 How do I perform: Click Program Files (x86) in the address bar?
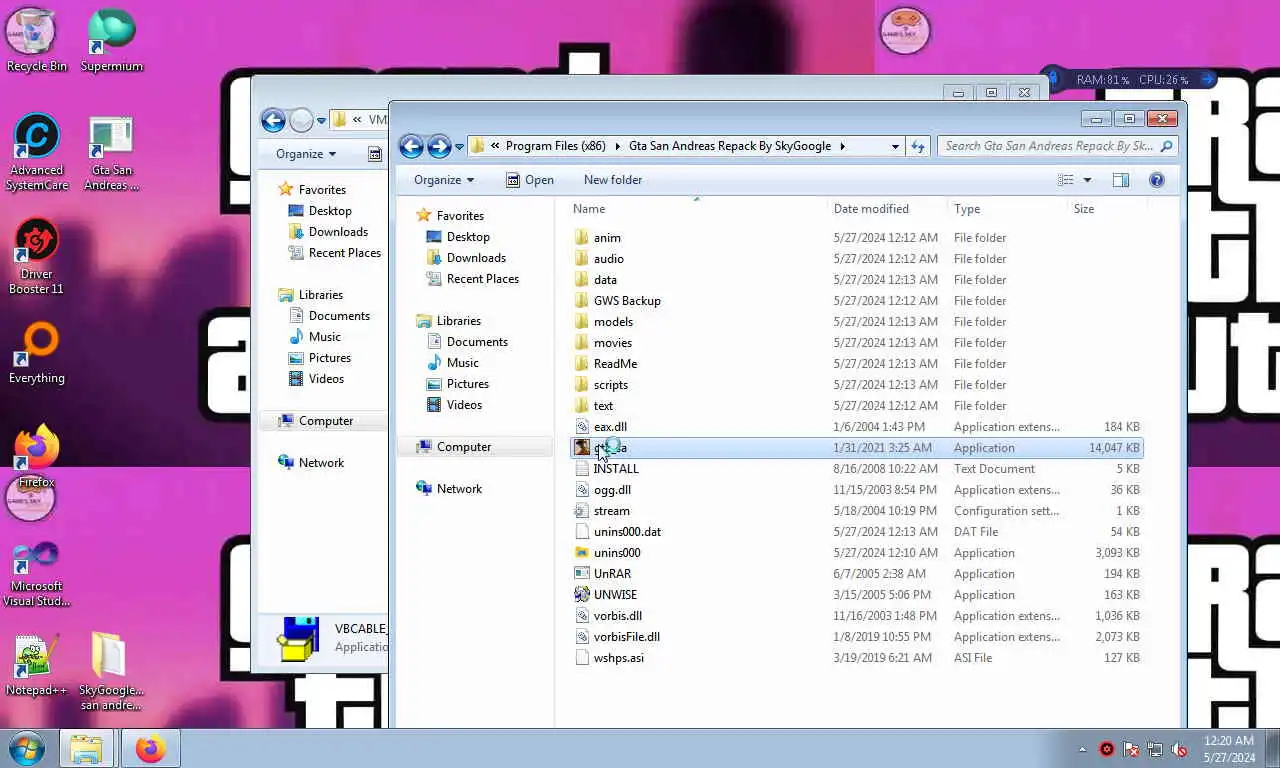[x=555, y=146]
